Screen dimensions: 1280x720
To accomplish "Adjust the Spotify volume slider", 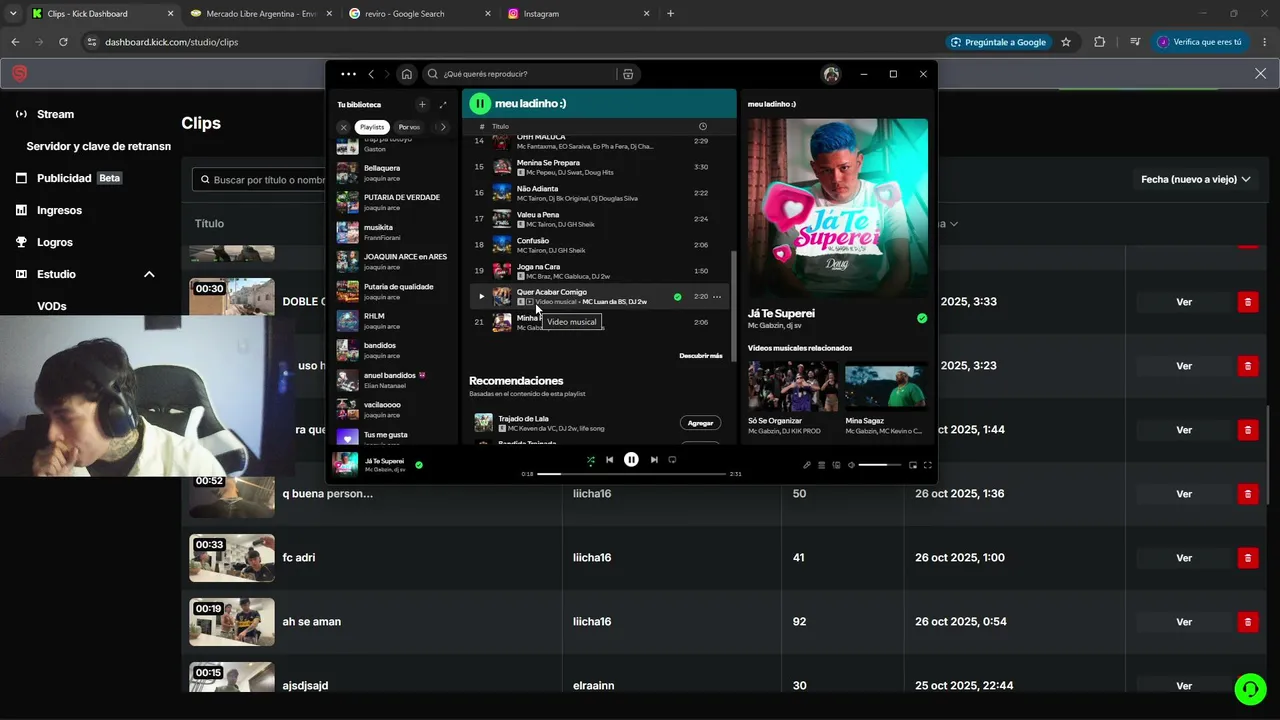I will (x=880, y=465).
